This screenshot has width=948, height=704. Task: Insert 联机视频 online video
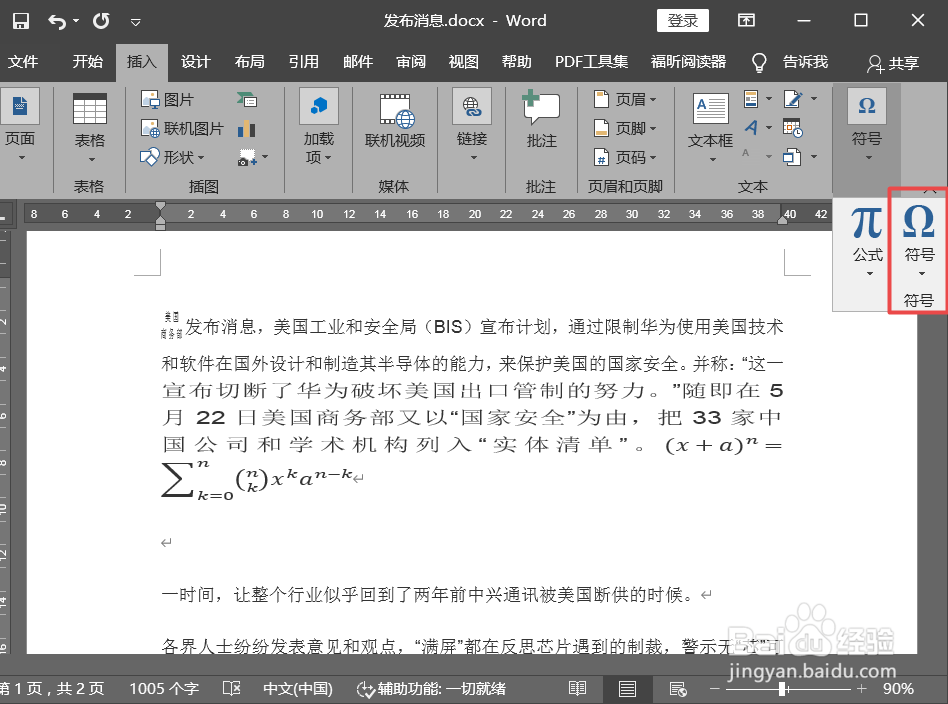(395, 120)
